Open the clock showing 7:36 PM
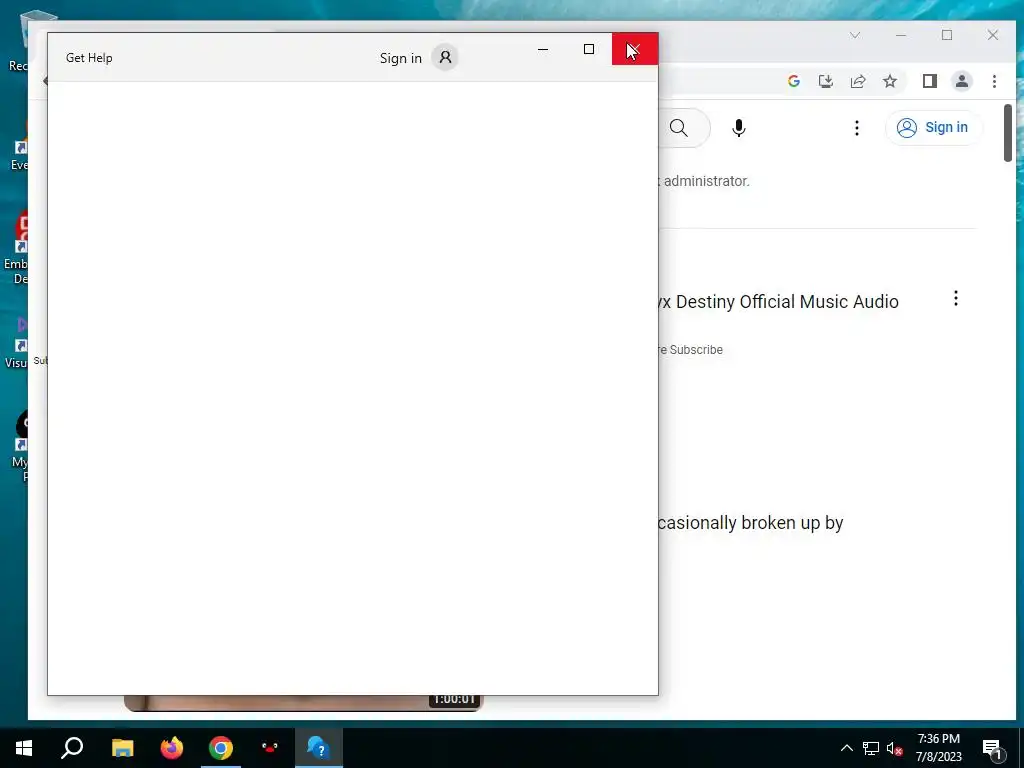 click(x=938, y=748)
